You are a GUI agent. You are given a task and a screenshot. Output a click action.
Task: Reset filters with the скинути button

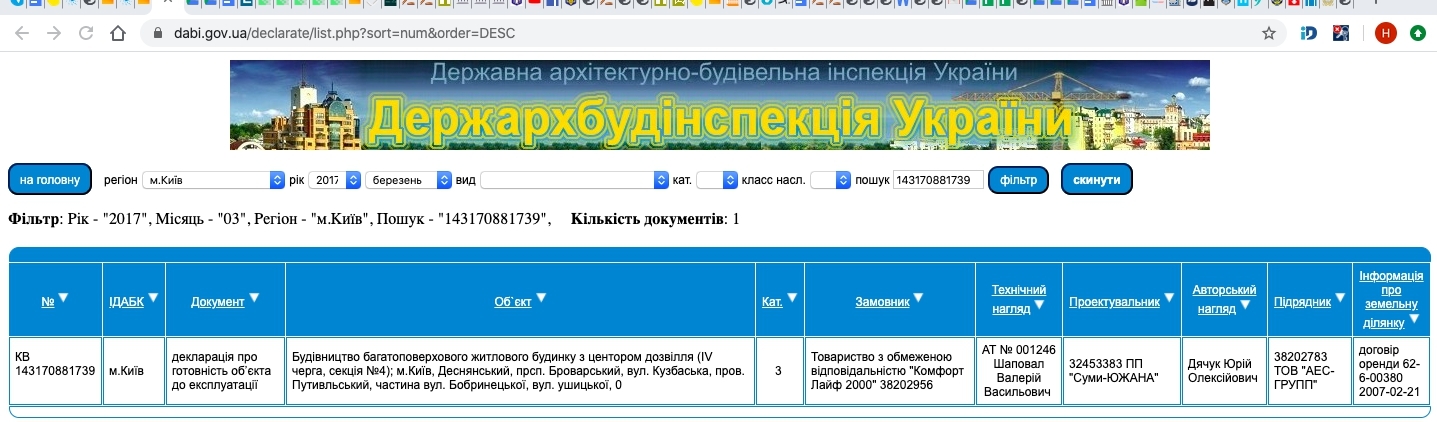1096,180
